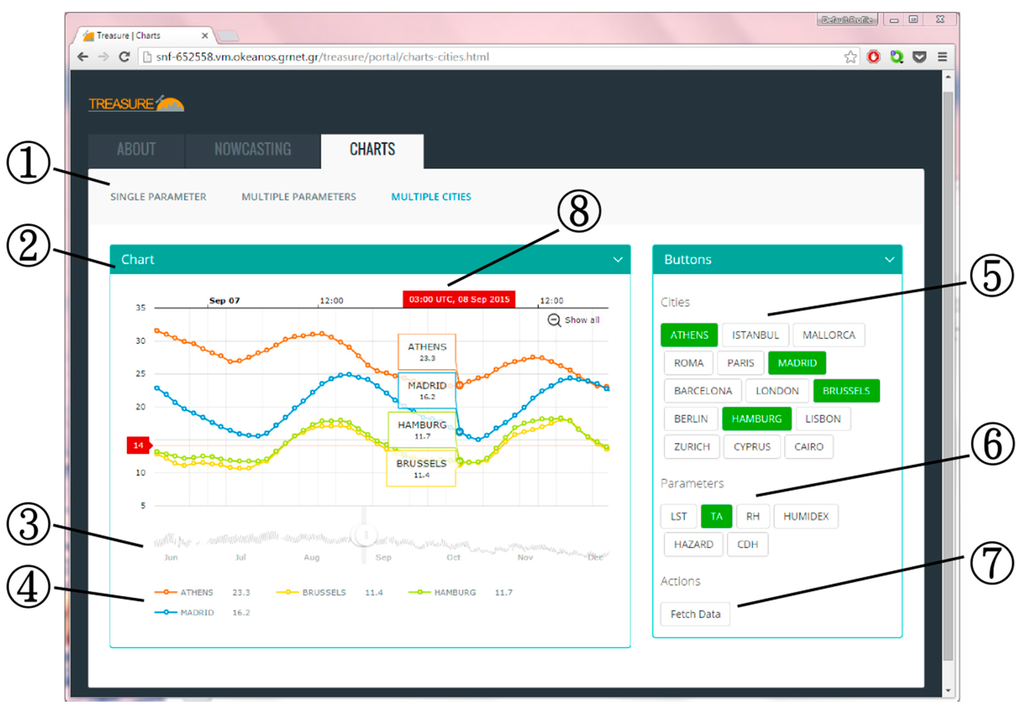Click the MADRID 16.2 chart balloon
This screenshot has height=710, width=1024.
tap(427, 391)
